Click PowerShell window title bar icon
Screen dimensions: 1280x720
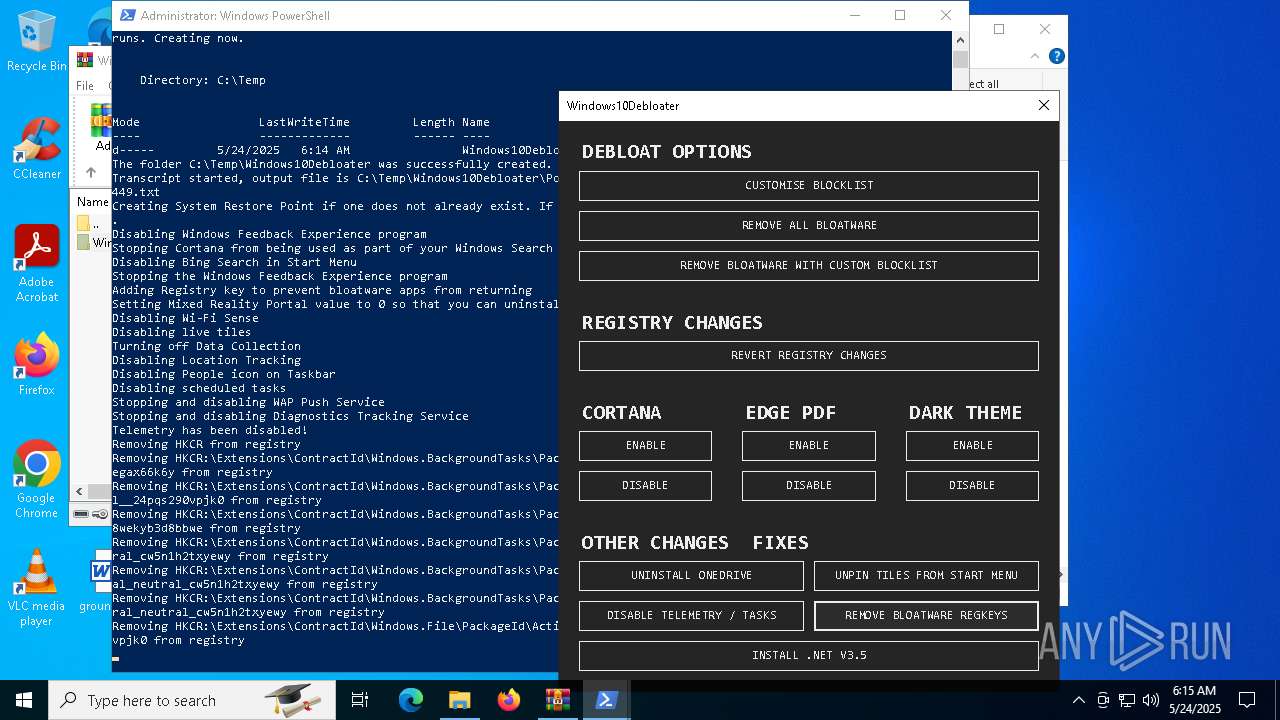point(126,15)
